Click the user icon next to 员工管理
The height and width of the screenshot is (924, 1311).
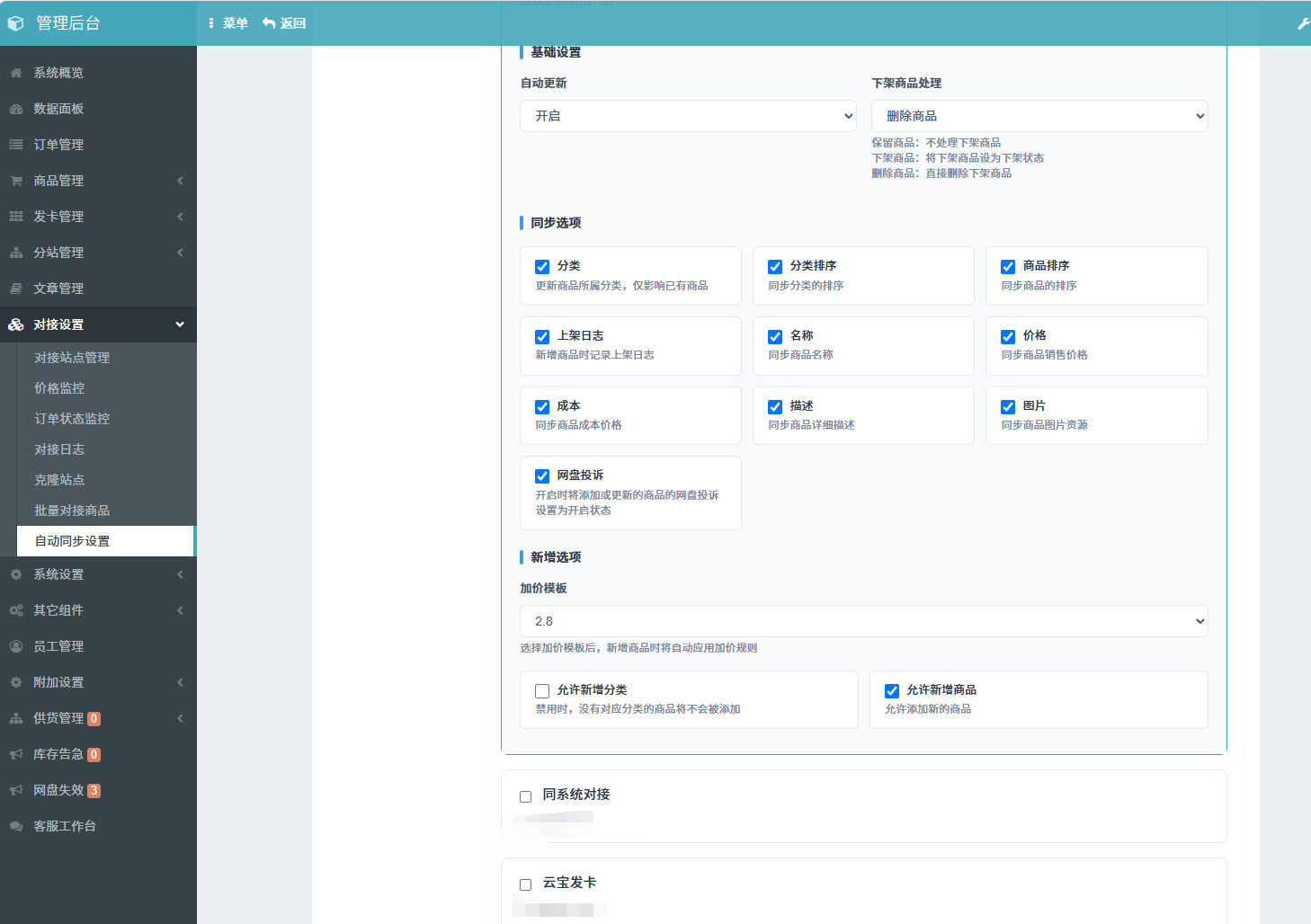point(16,646)
